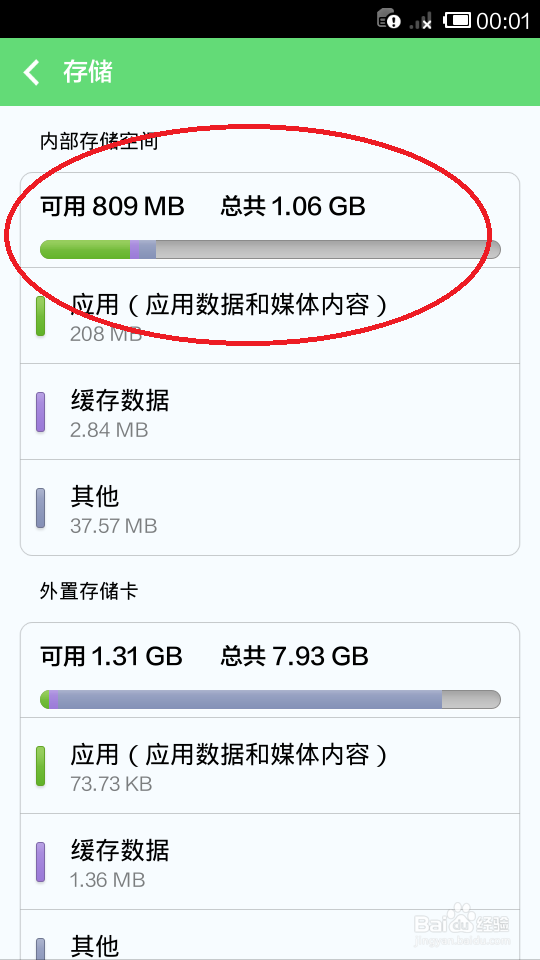Tap the blue-gray marker beside internal 其他
Viewport: 540px width, 960px height.
[x=40, y=508]
